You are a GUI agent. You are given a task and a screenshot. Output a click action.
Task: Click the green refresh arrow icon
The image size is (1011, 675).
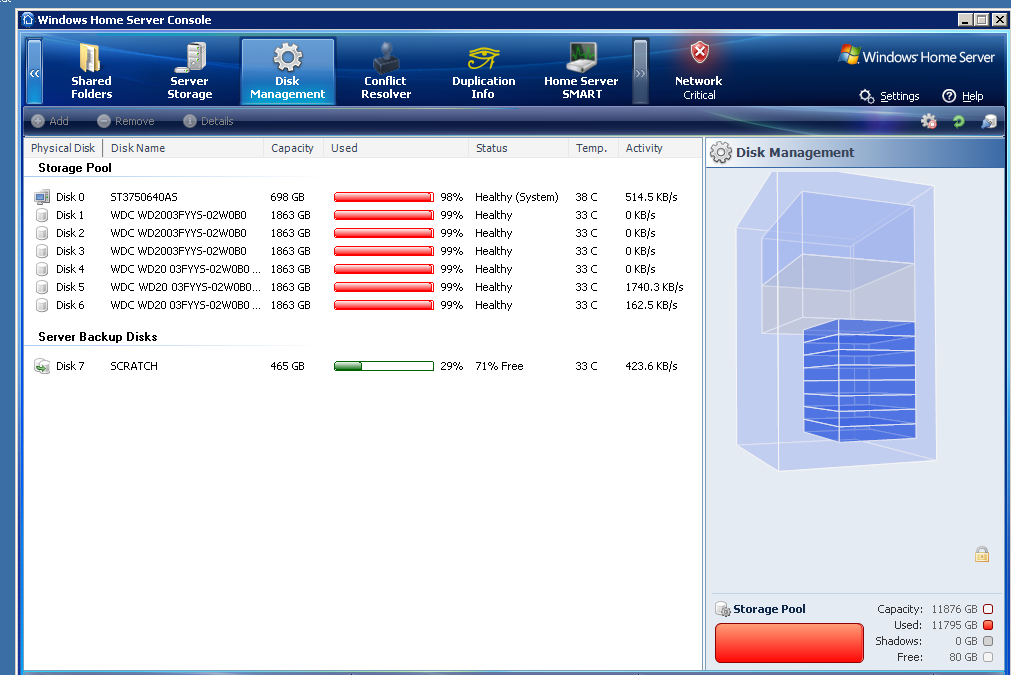(959, 121)
